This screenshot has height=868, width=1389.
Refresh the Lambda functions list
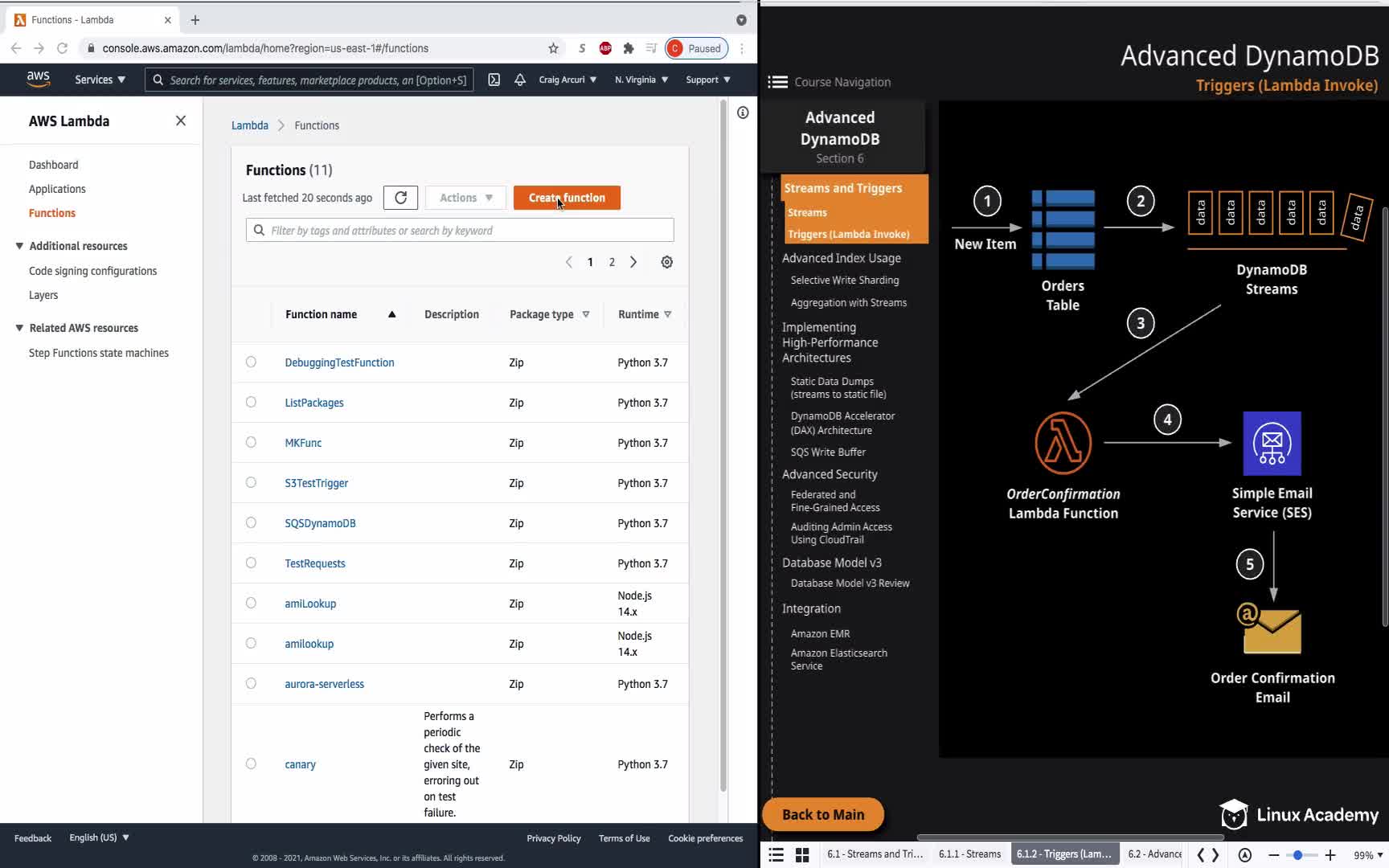400,198
